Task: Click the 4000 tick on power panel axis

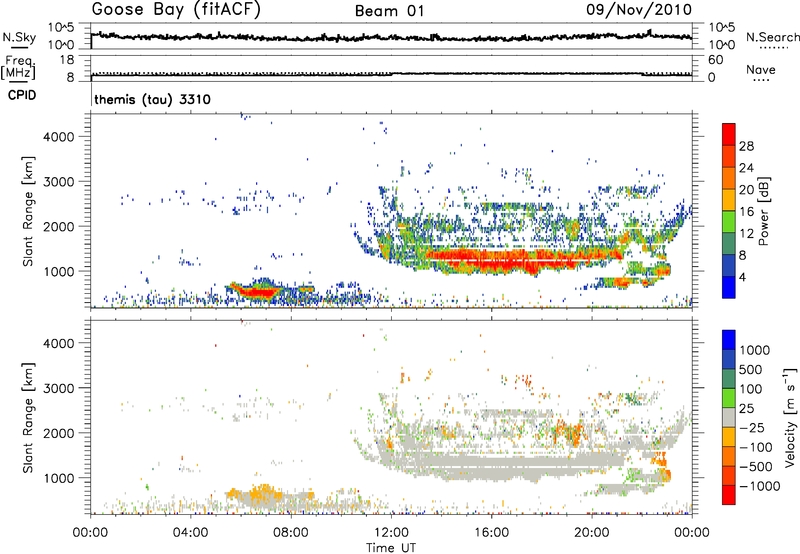Action: [x=58, y=136]
